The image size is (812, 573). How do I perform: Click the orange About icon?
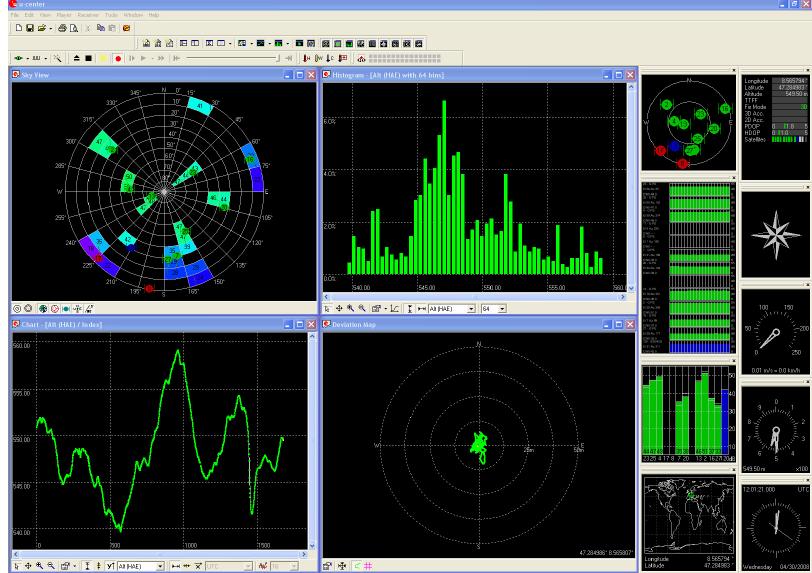[x=126, y=28]
